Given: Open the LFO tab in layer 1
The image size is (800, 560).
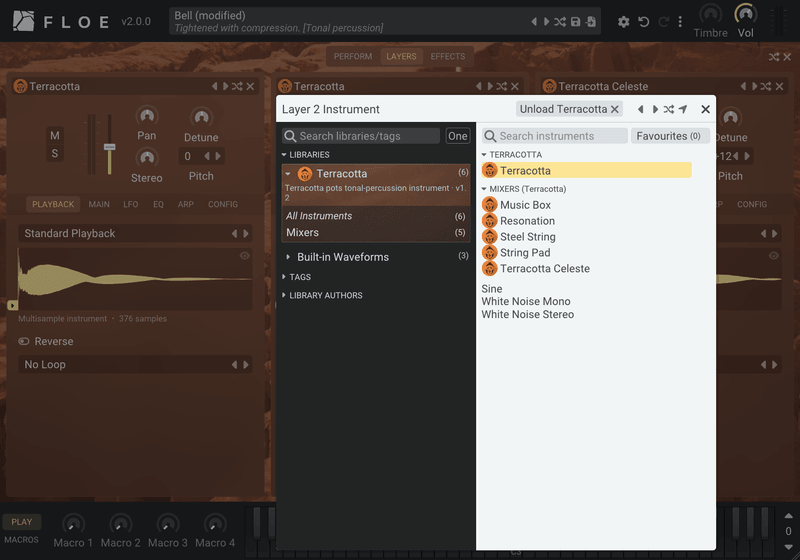Looking at the screenshot, I should pos(131,204).
